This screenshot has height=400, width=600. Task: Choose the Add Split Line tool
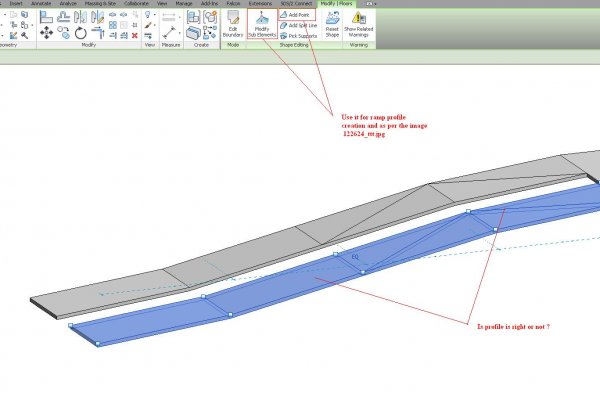click(x=297, y=25)
